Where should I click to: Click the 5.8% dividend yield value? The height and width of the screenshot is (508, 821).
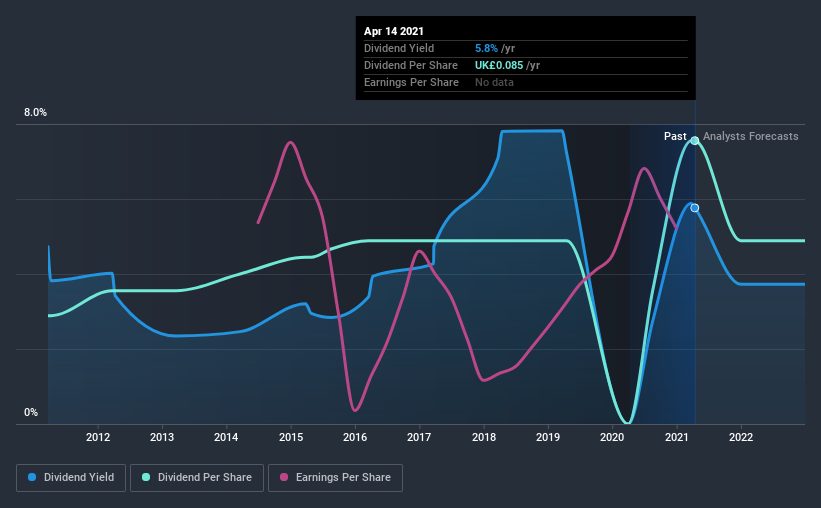click(486, 48)
